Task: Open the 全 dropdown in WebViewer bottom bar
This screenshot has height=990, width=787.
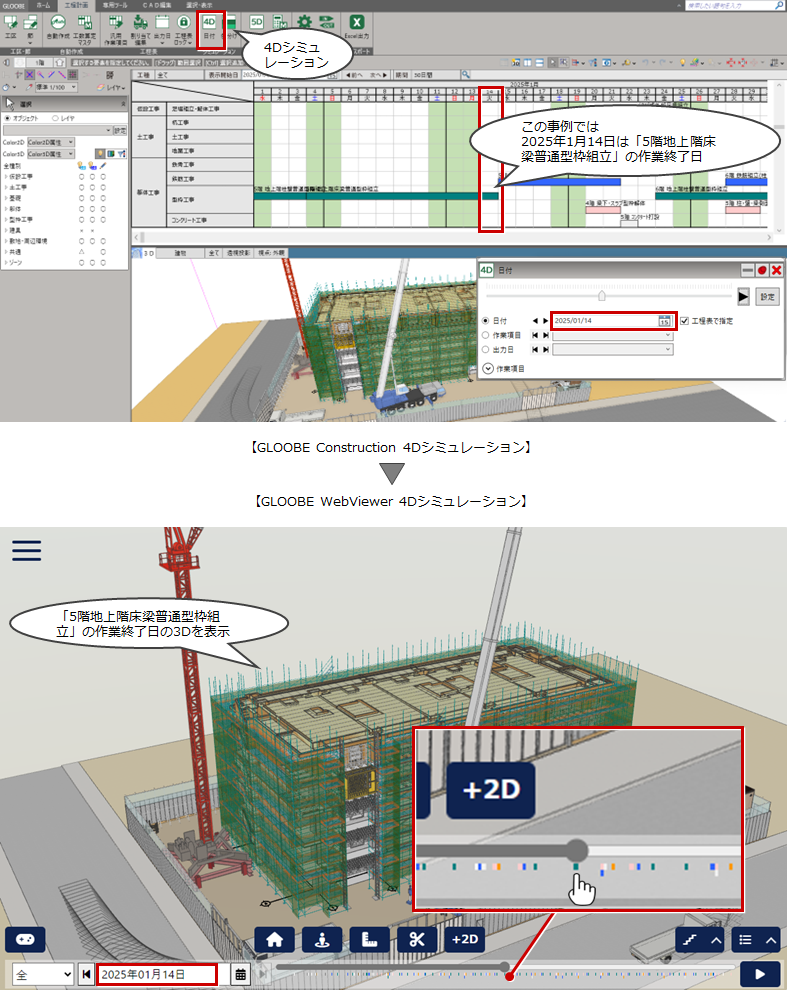Action: click(x=44, y=974)
